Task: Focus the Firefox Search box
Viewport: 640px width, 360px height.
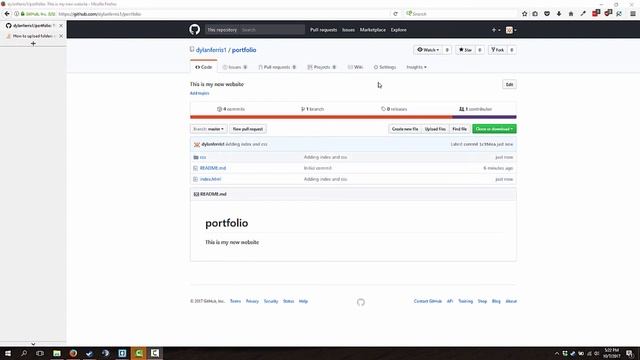Action: tap(461, 14)
